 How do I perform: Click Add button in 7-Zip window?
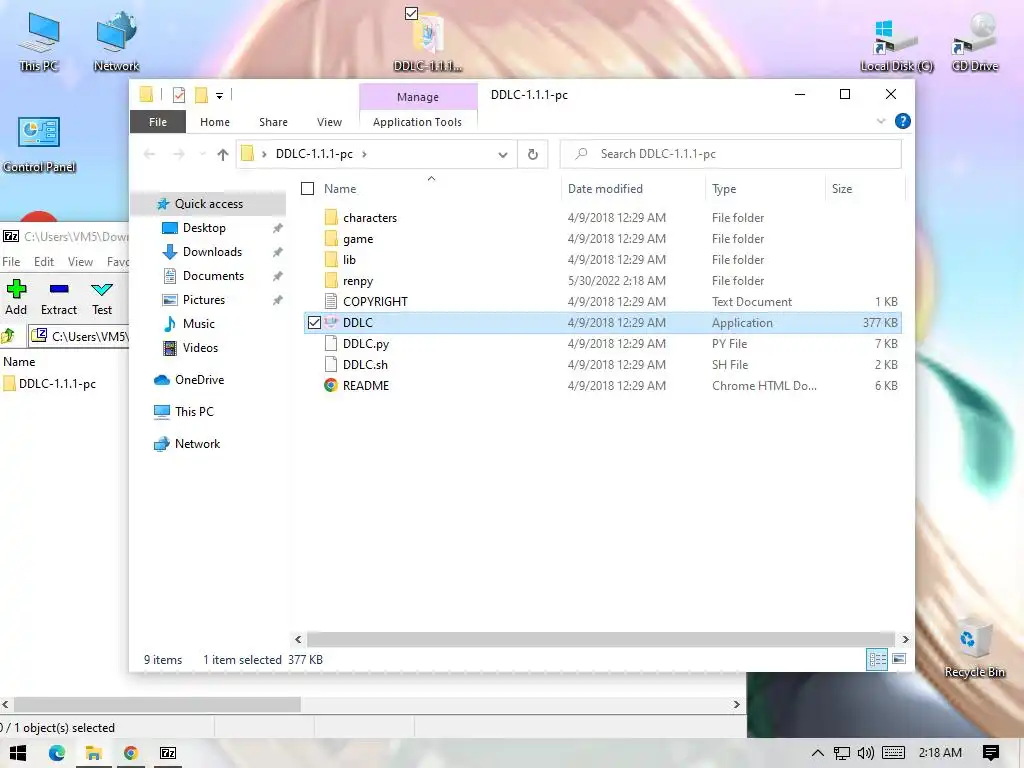click(x=16, y=297)
